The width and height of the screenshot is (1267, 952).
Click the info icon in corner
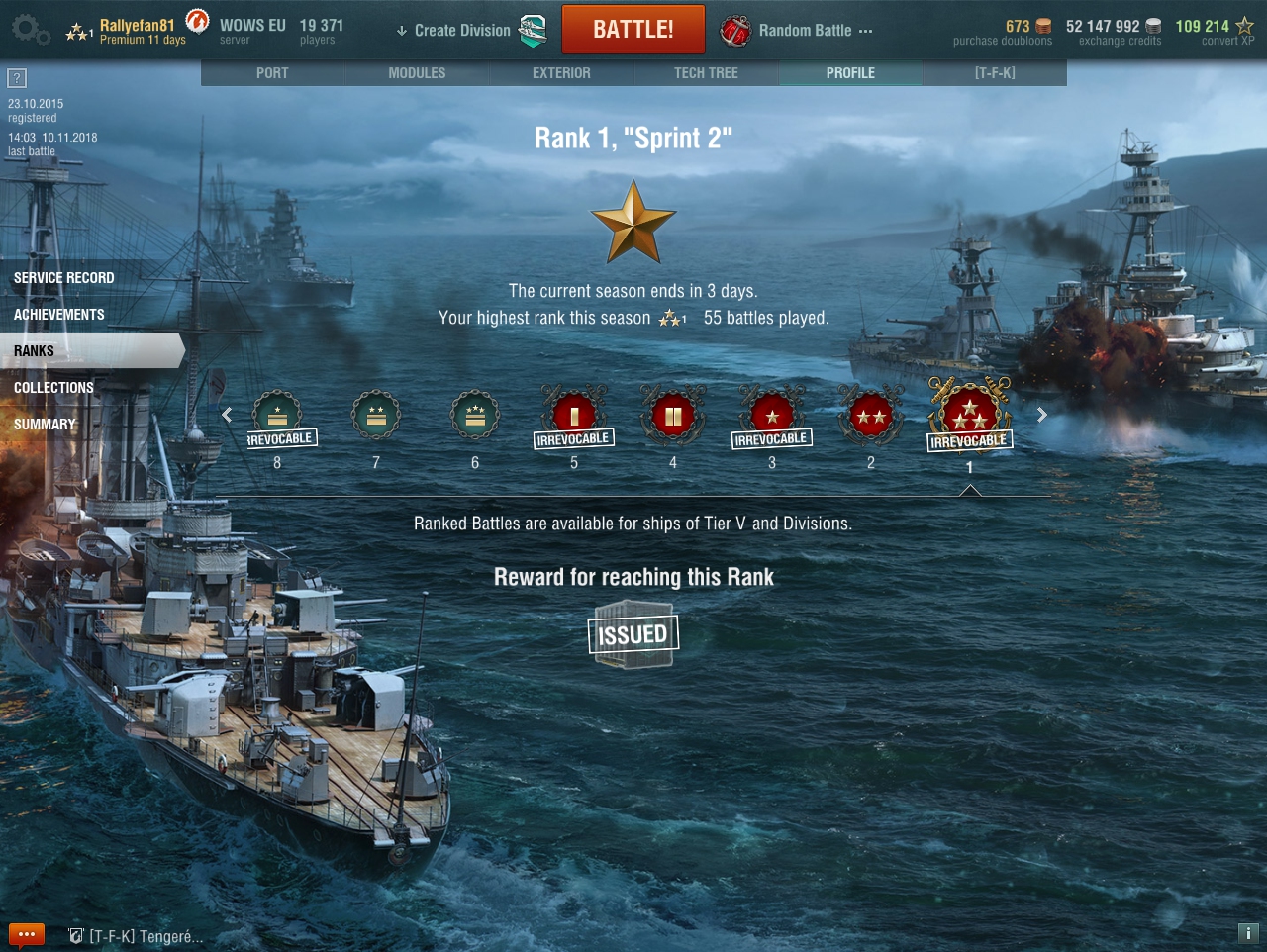(x=1248, y=933)
